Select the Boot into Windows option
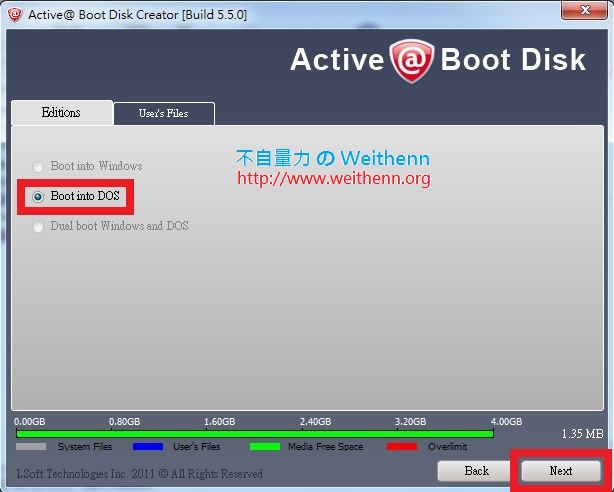The height and width of the screenshot is (492, 614). [x=38, y=167]
